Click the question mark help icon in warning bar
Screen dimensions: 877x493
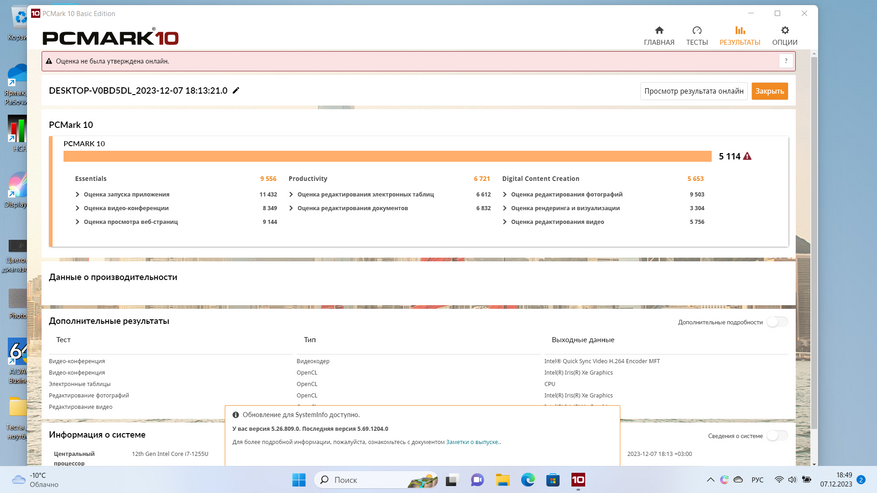tap(786, 61)
